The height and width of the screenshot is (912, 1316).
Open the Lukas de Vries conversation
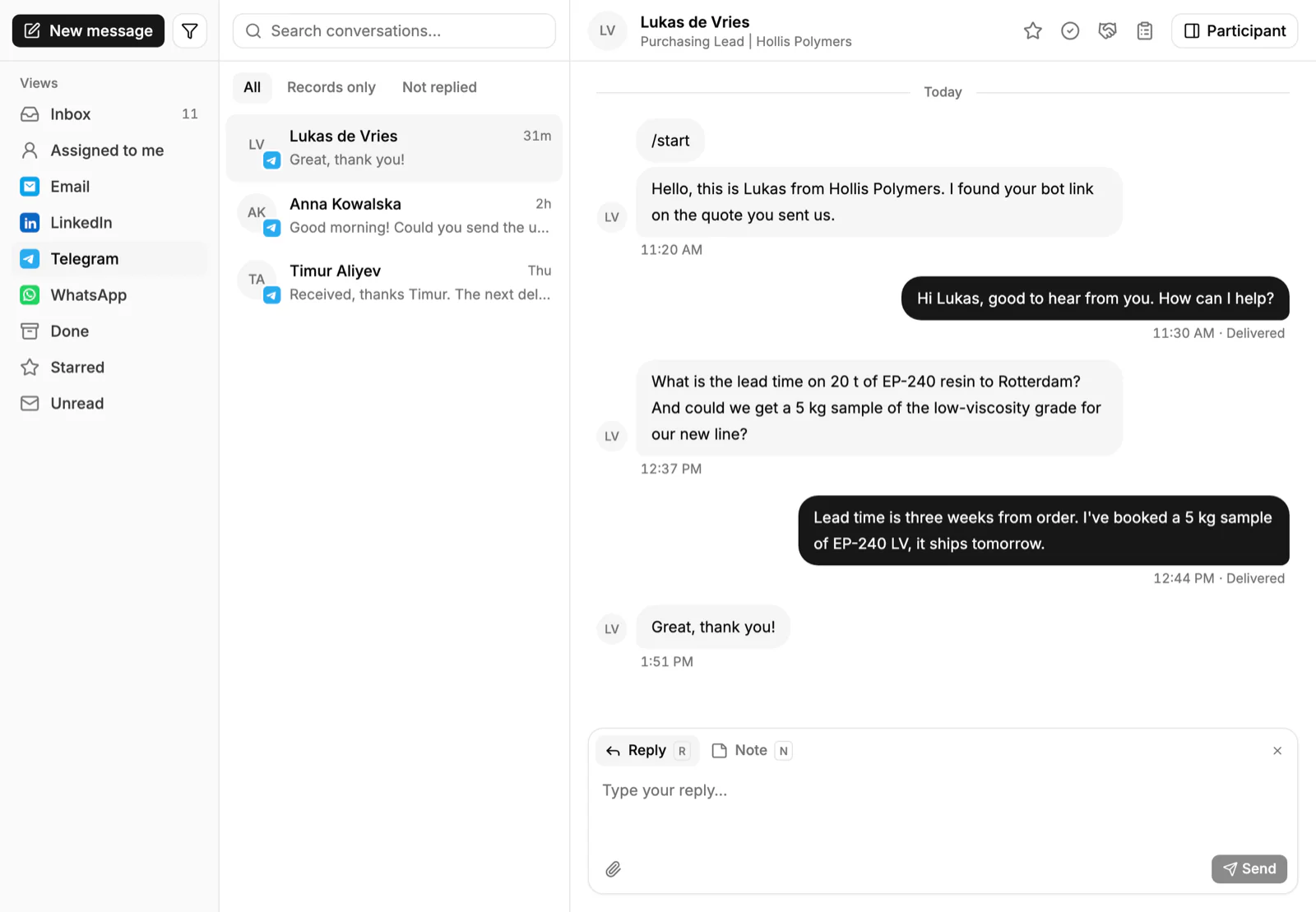point(395,148)
